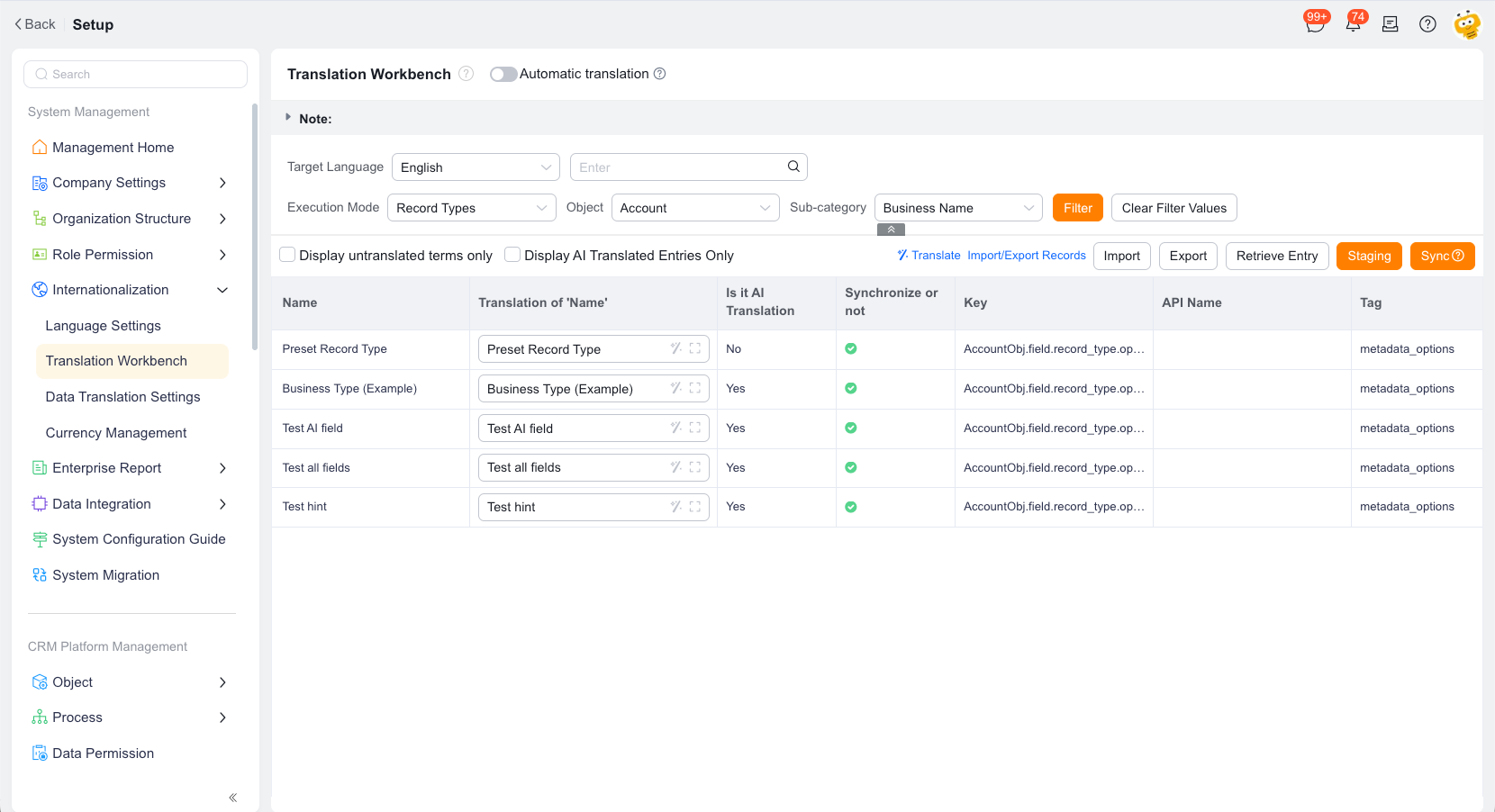
Task: Click the sidebar Search input field
Action: pyautogui.click(x=135, y=74)
